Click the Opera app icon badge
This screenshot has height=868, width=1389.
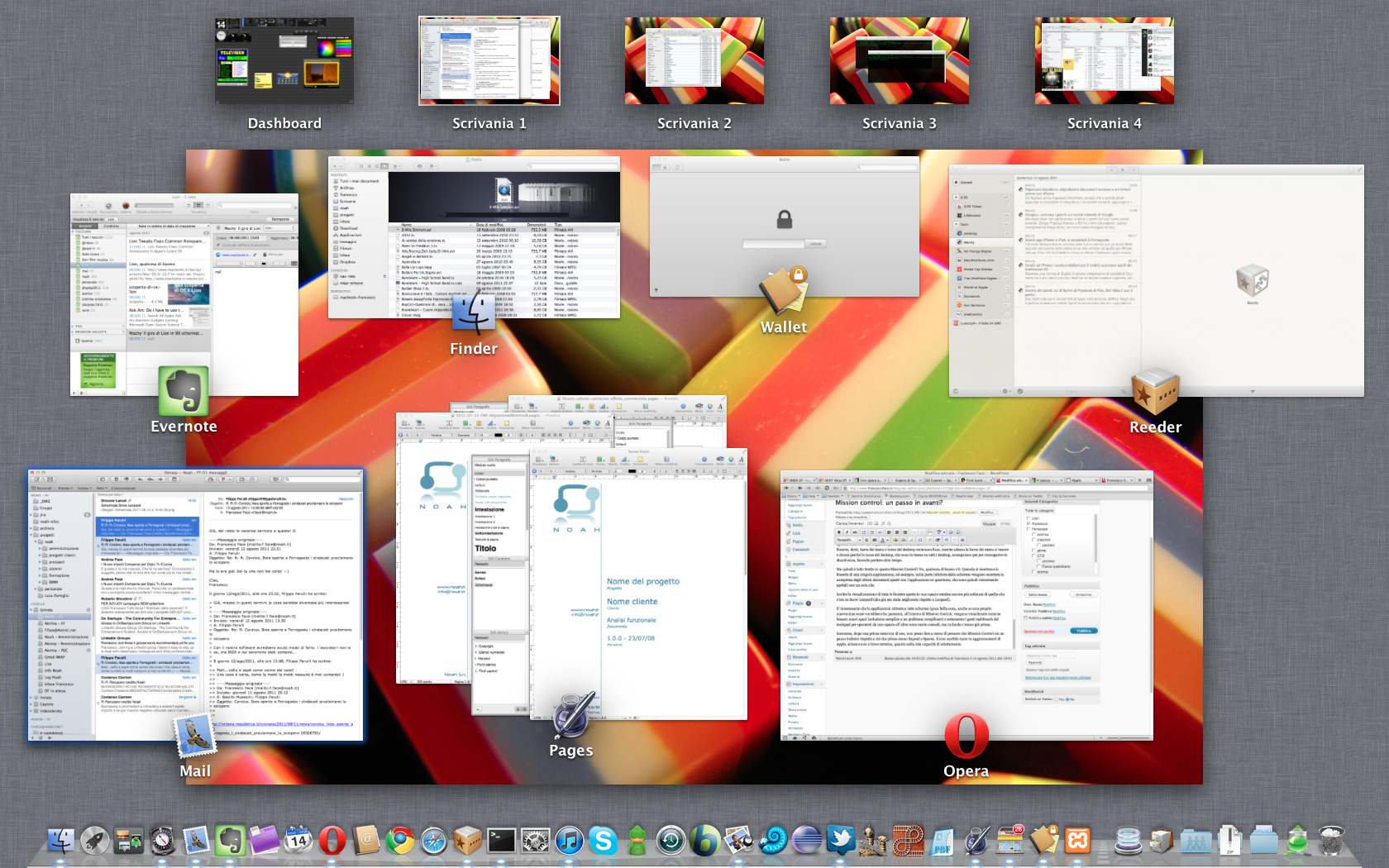point(966,736)
